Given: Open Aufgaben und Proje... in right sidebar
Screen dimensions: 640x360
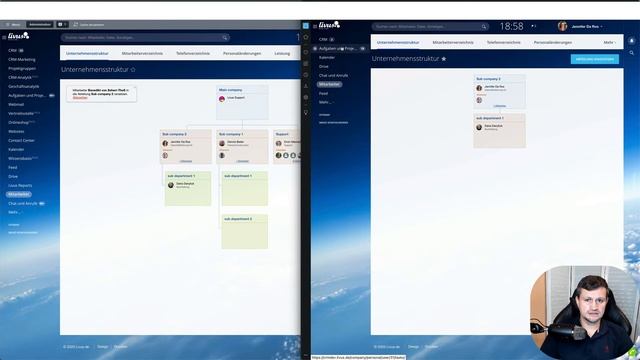Looking at the screenshot, I should click(x=338, y=49).
